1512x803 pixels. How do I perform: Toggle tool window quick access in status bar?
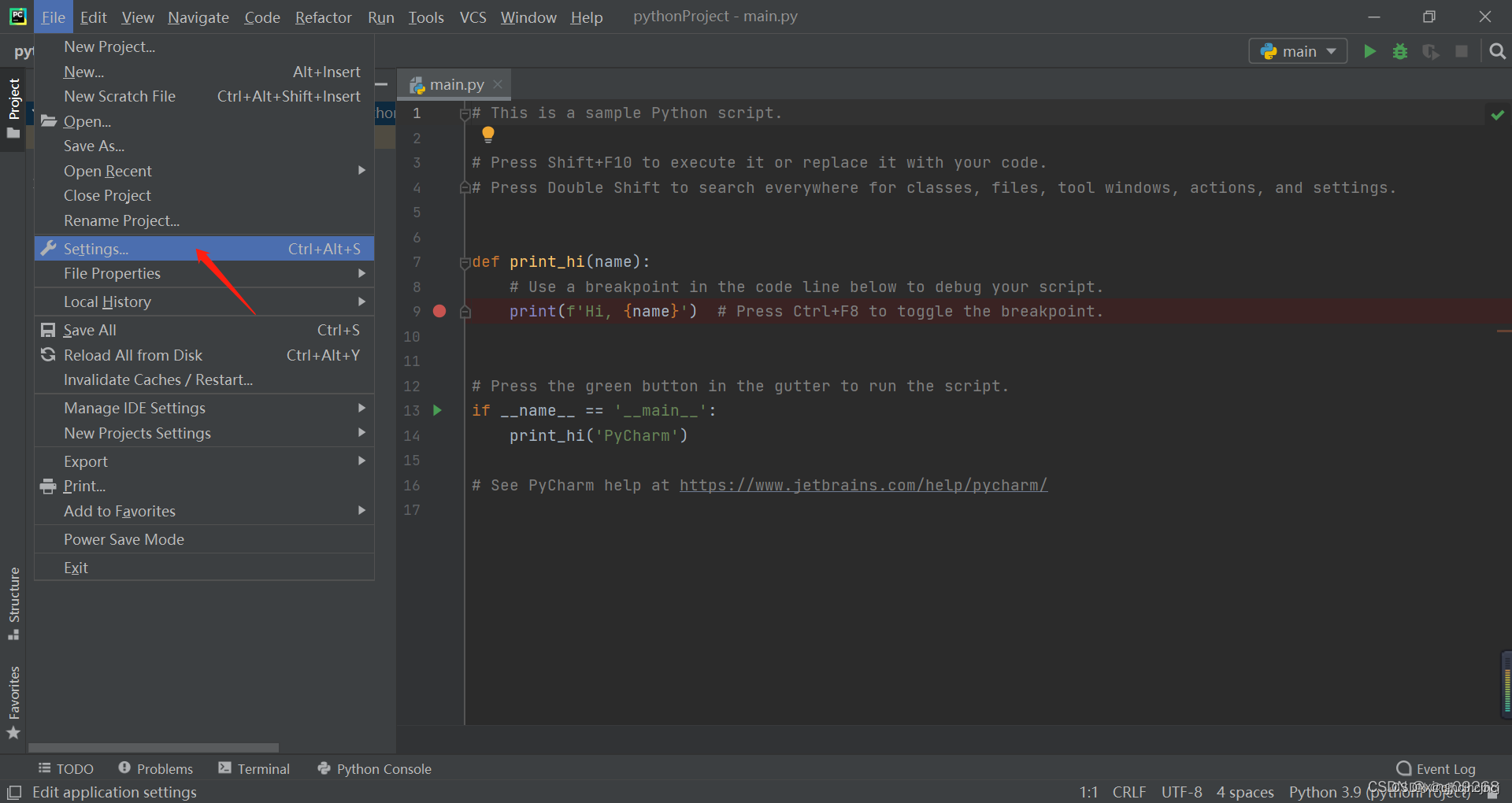14,792
